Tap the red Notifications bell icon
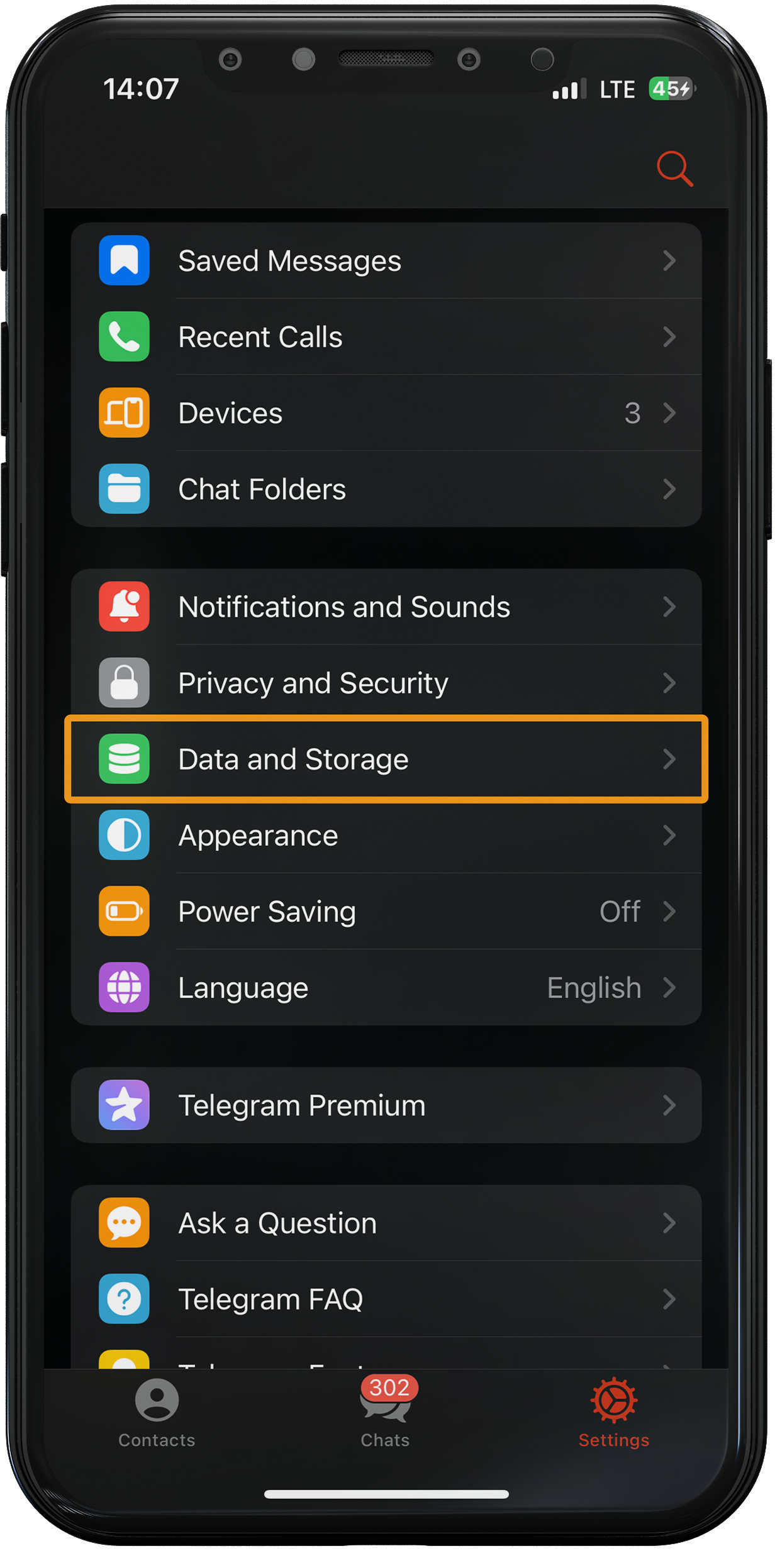Screen dimensions: 775x1568 click(x=124, y=607)
